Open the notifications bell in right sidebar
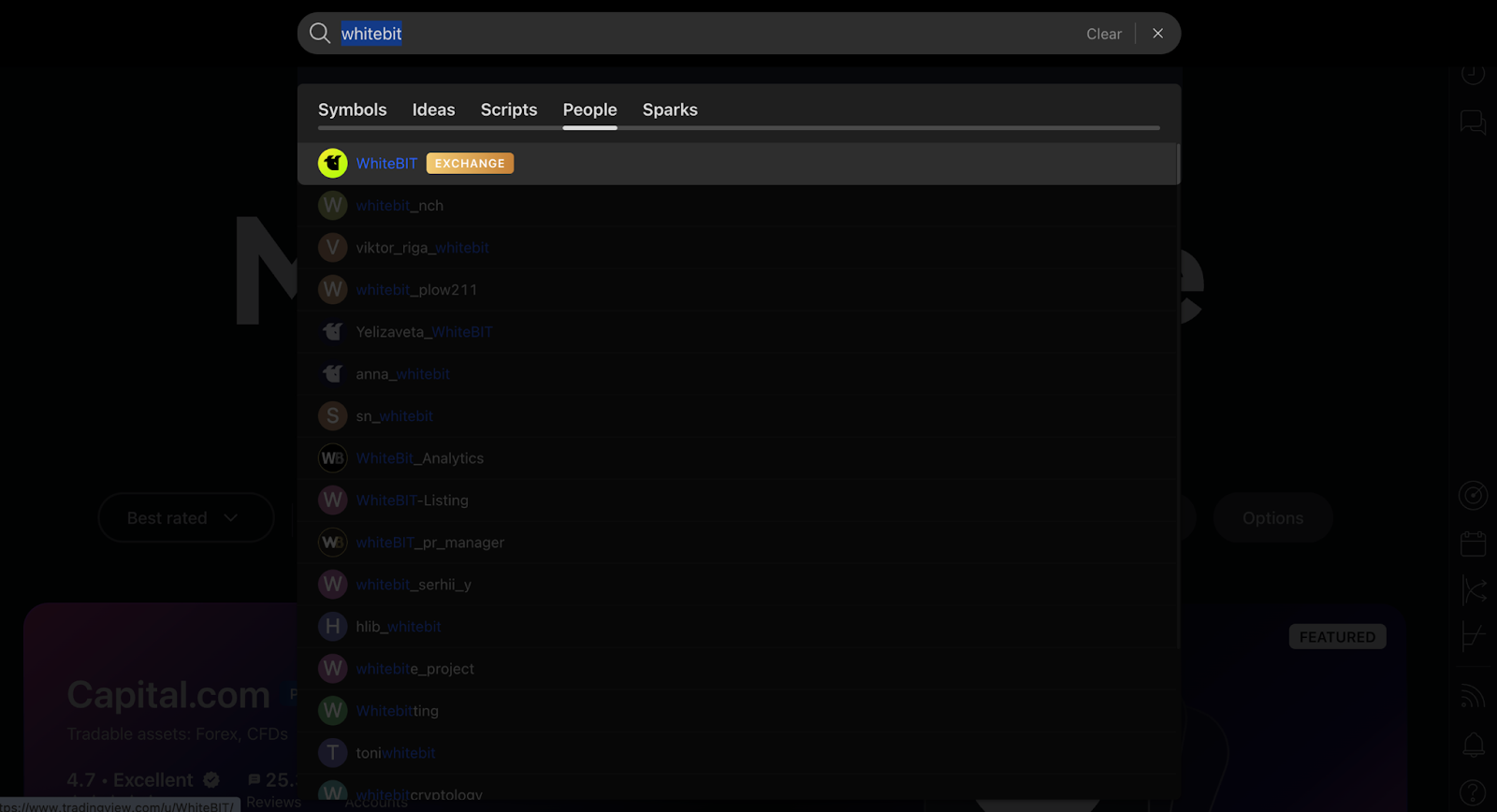 (x=1473, y=745)
